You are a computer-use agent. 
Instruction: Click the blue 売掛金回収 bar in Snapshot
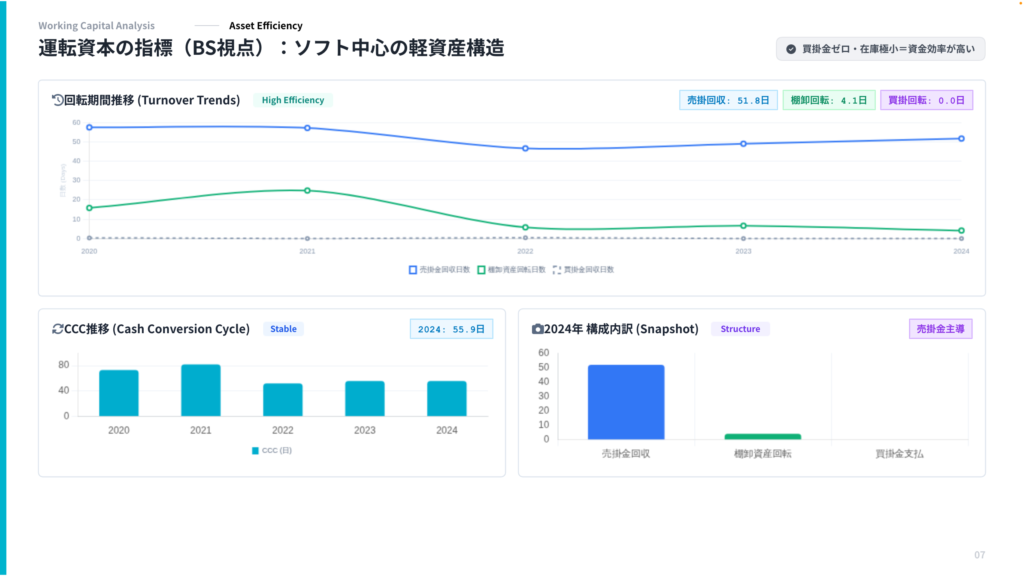point(626,402)
